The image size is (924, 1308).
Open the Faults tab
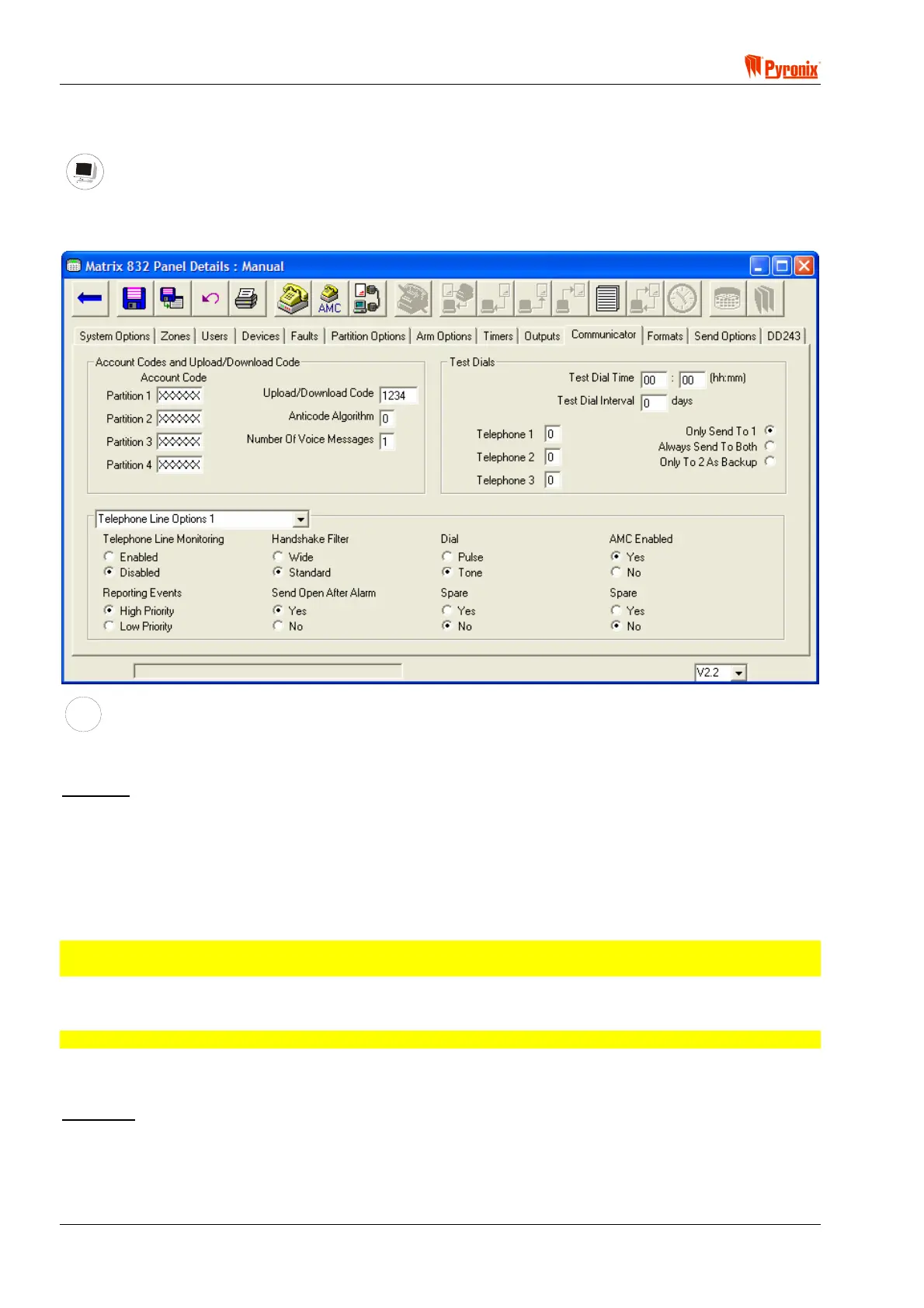[x=304, y=336]
